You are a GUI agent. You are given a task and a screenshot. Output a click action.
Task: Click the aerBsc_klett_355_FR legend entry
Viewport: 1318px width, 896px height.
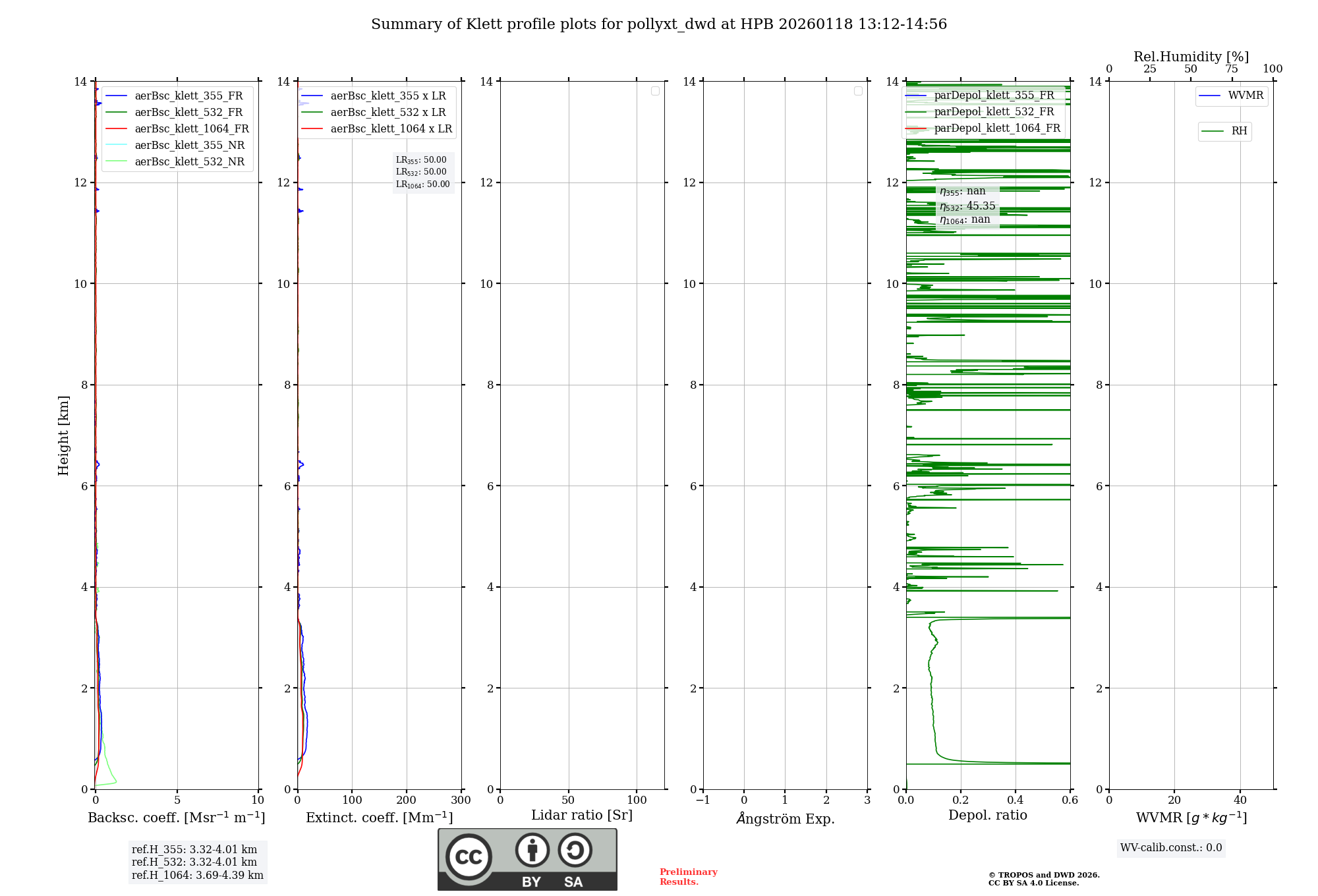point(188,96)
